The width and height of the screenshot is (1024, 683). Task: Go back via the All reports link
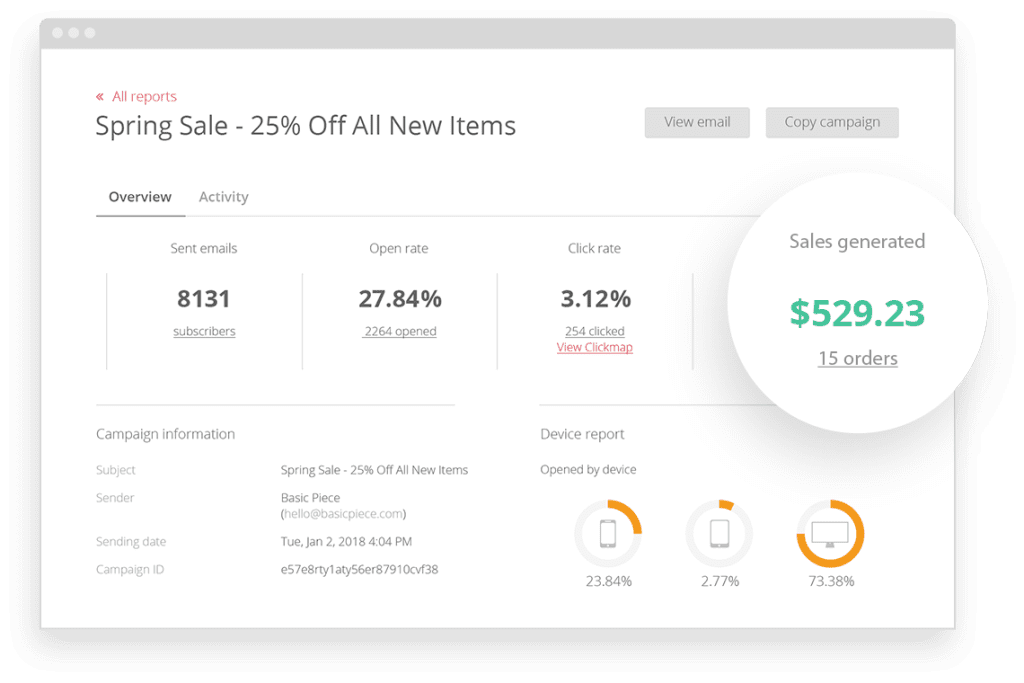point(144,97)
